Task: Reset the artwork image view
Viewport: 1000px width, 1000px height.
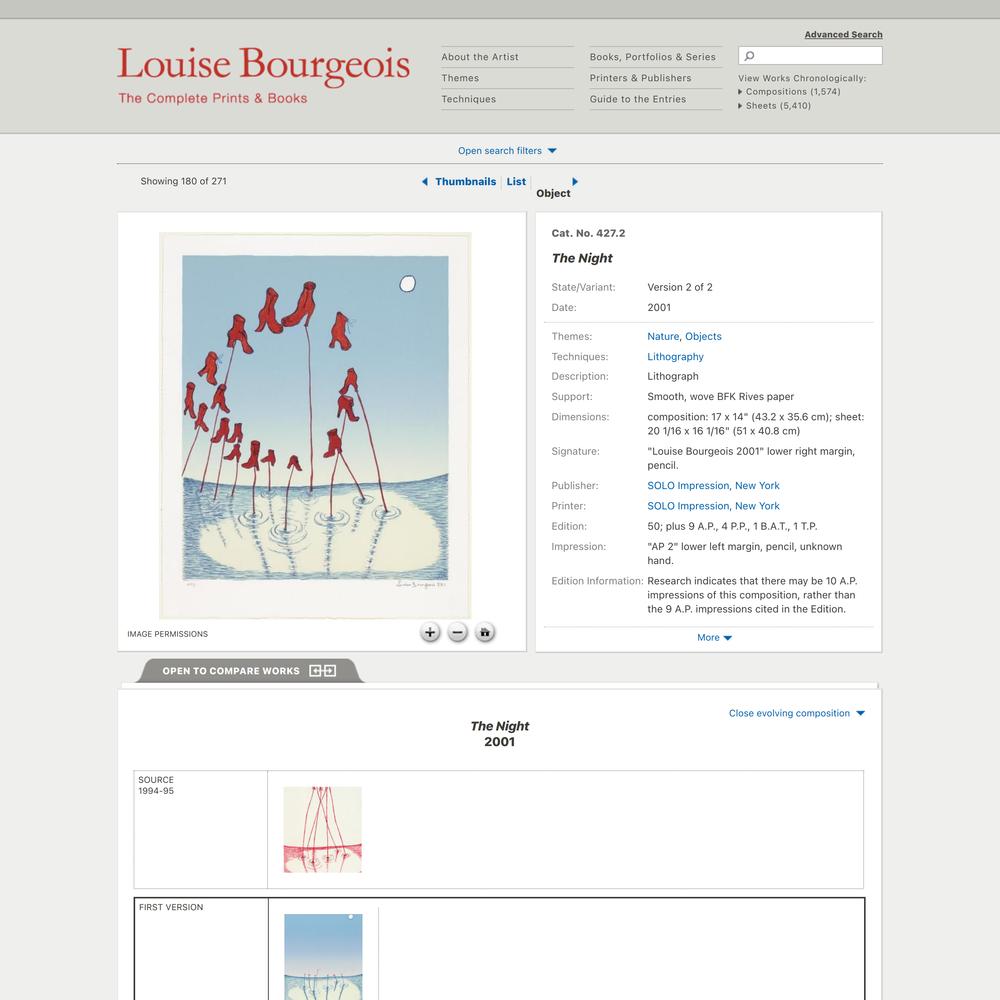Action: coord(485,633)
